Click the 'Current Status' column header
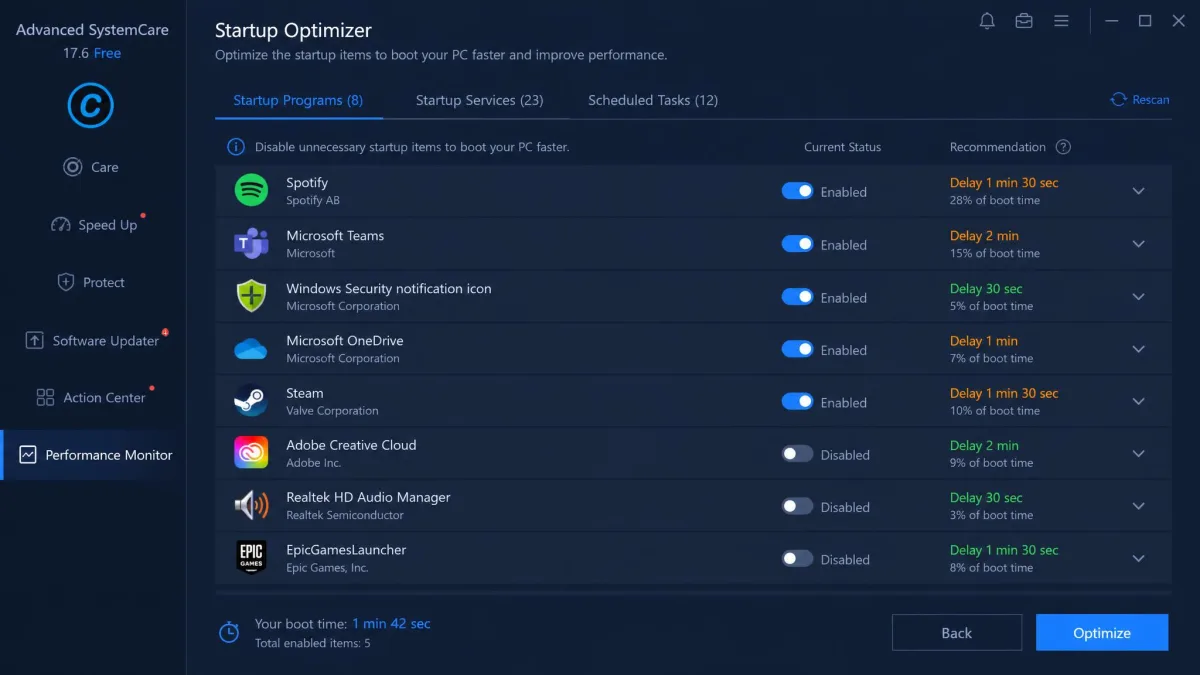1200x675 pixels. [842, 147]
